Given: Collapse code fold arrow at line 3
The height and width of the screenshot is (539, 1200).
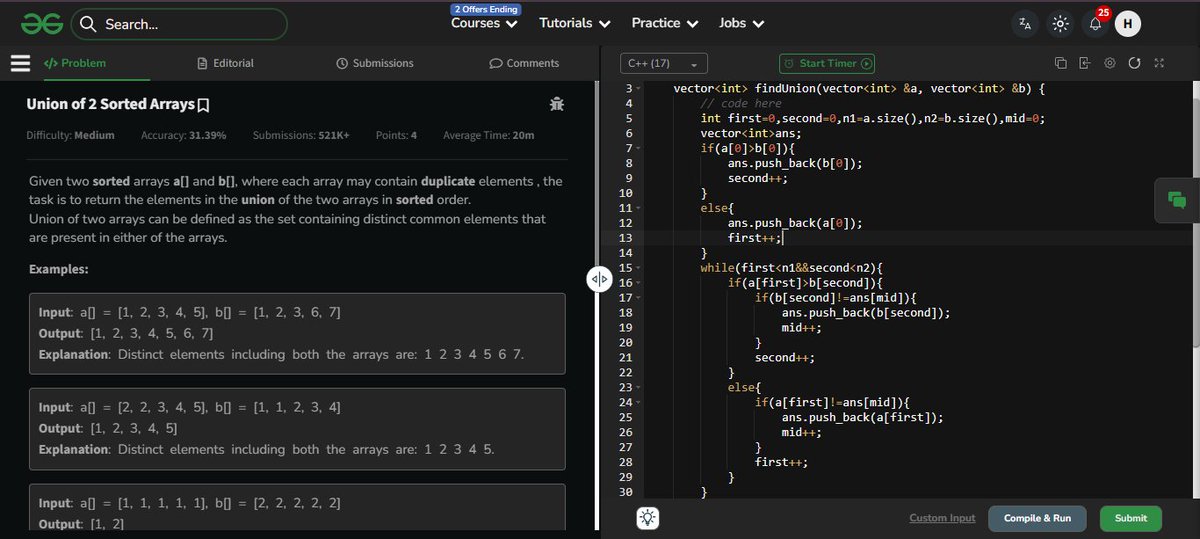Looking at the screenshot, I should point(639,89).
